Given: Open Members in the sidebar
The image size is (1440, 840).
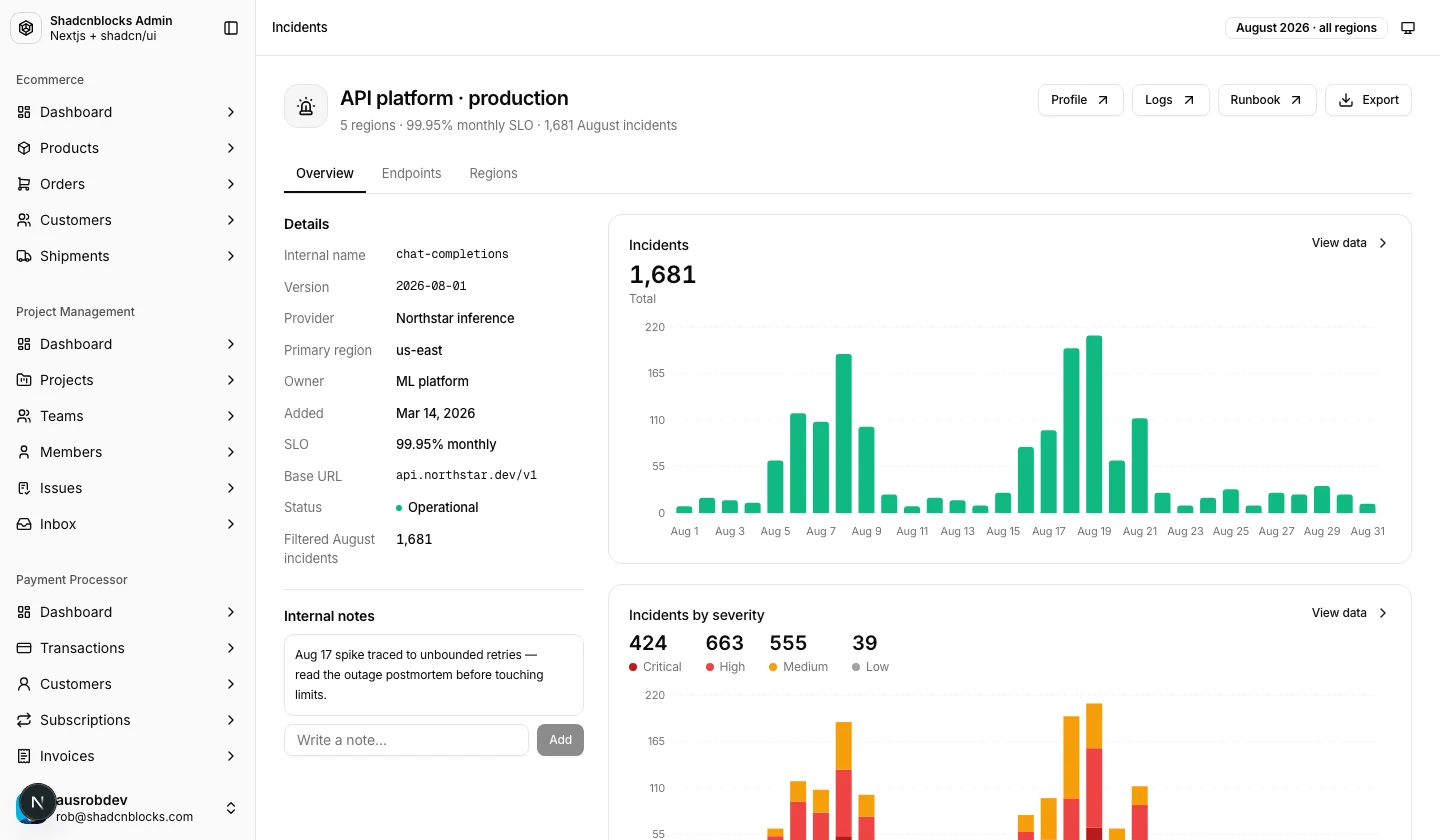Looking at the screenshot, I should (128, 452).
